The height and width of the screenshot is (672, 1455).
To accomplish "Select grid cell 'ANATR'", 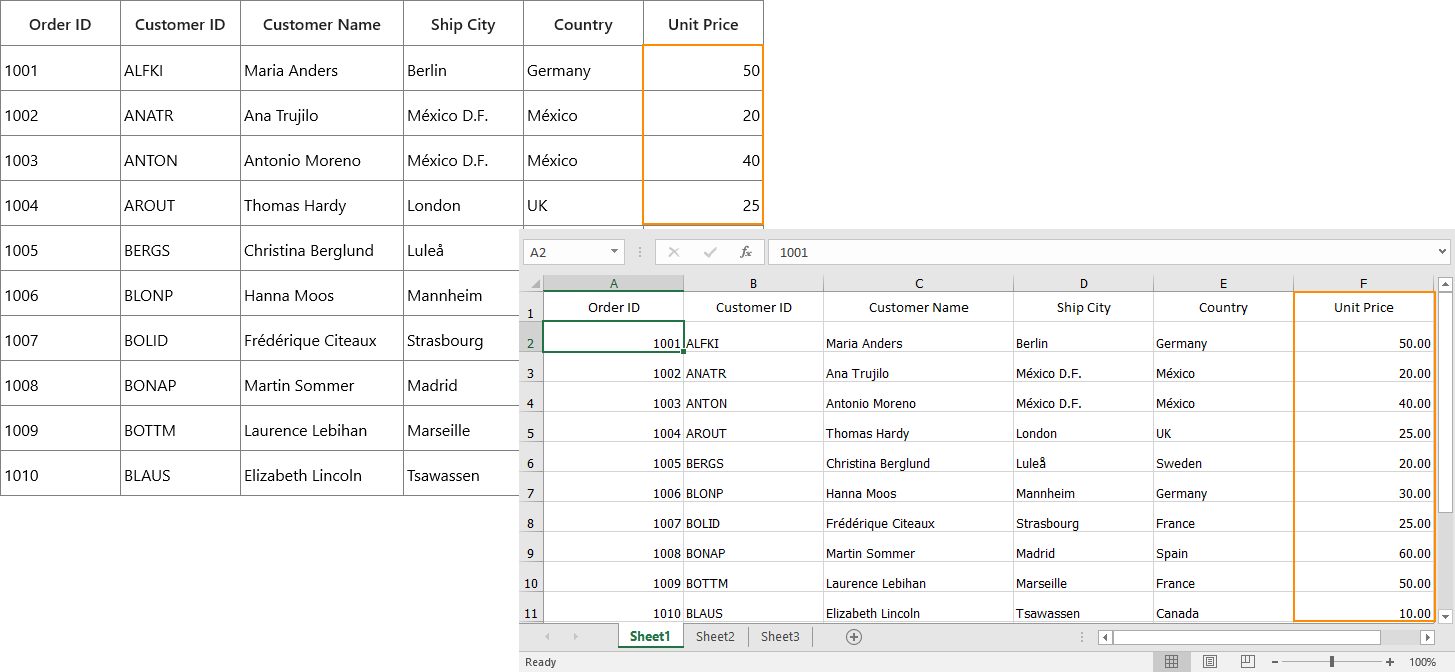I will 180,115.
